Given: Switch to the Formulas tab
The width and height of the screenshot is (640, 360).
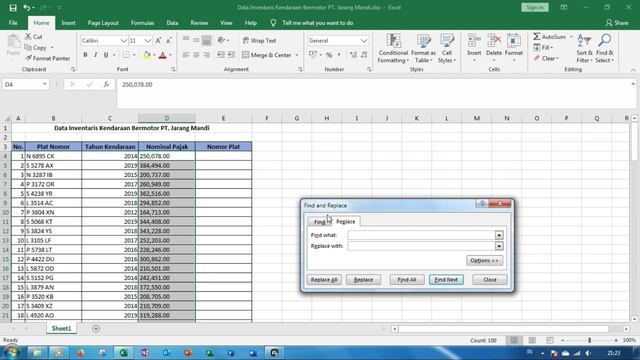Looking at the screenshot, I should point(142,23).
